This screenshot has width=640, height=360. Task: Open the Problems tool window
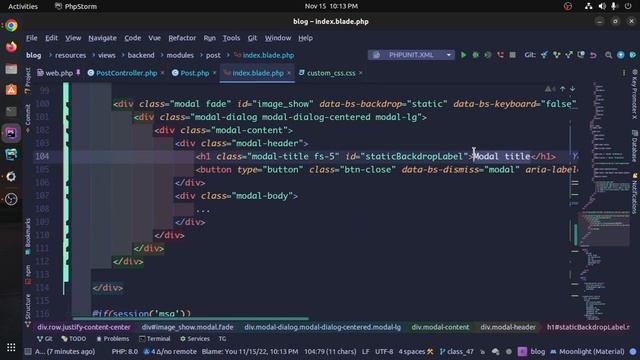pyautogui.click(x=113, y=339)
